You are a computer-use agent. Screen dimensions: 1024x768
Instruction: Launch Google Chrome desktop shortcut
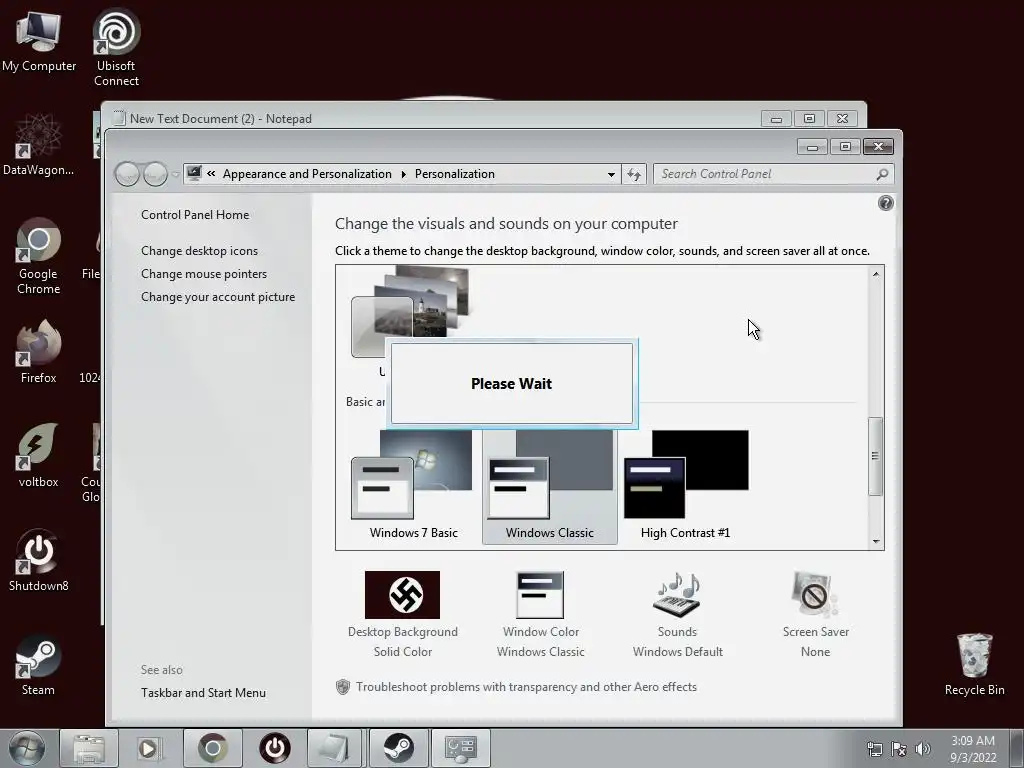pyautogui.click(x=38, y=257)
